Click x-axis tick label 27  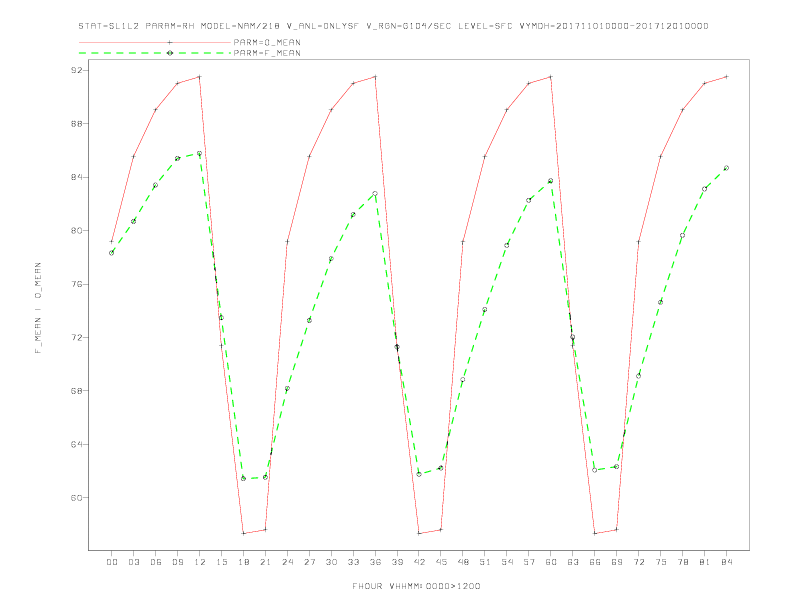click(x=310, y=562)
